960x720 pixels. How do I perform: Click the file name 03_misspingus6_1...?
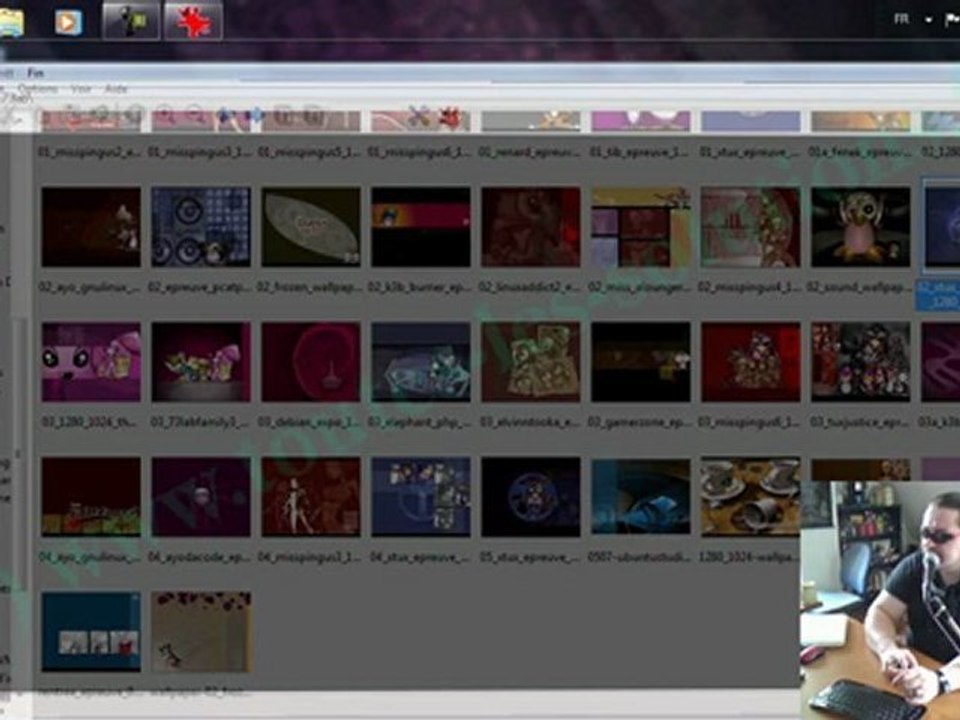coord(750,422)
